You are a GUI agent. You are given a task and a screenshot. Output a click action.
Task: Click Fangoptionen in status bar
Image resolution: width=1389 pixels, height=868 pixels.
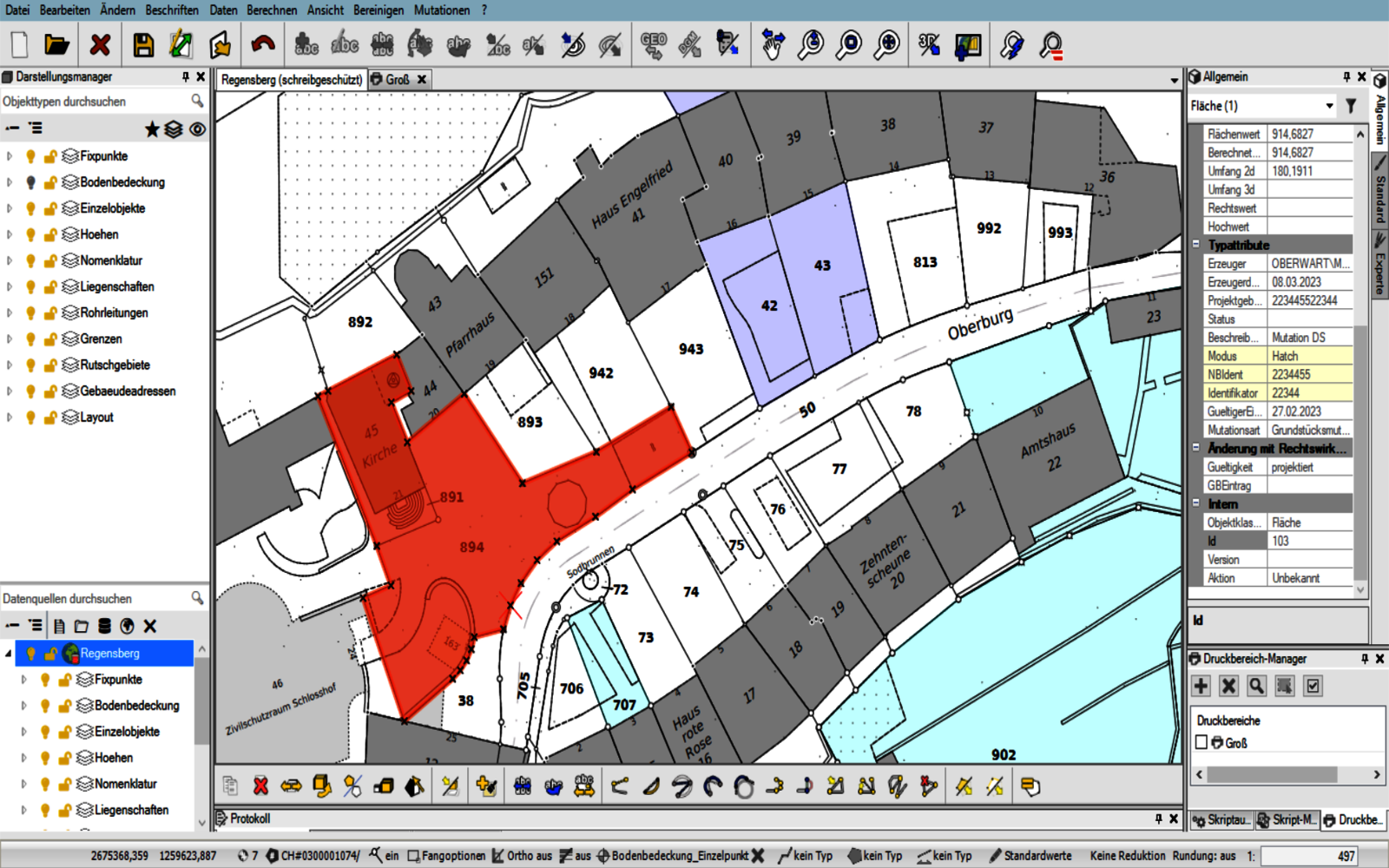click(x=446, y=856)
